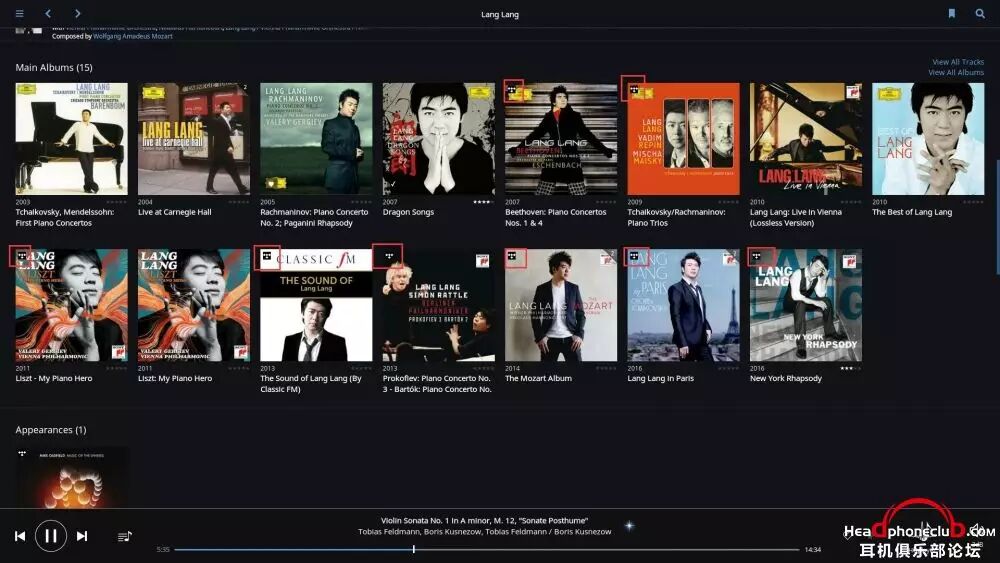Open composer Wolfgang Amadeus Mozart link
The image size is (1000, 563).
point(133,36)
